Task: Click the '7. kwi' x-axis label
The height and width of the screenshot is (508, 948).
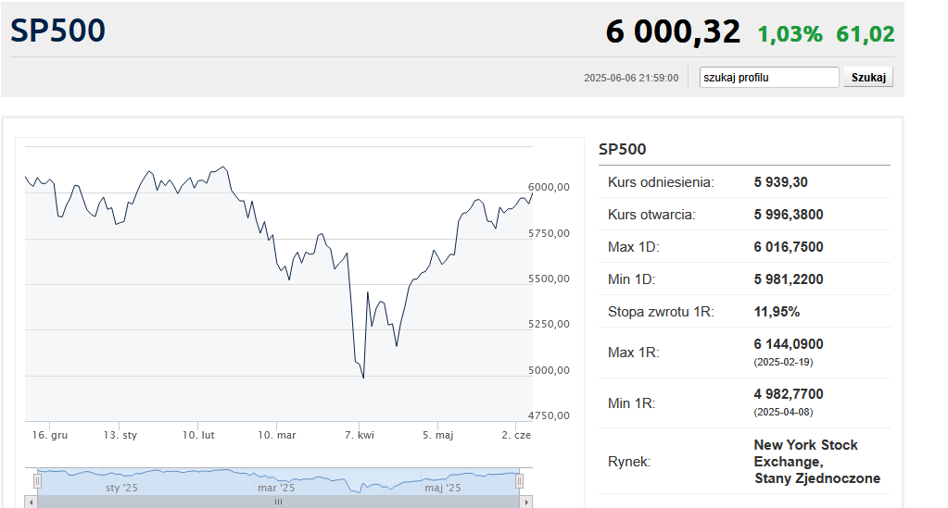Action: [x=360, y=435]
